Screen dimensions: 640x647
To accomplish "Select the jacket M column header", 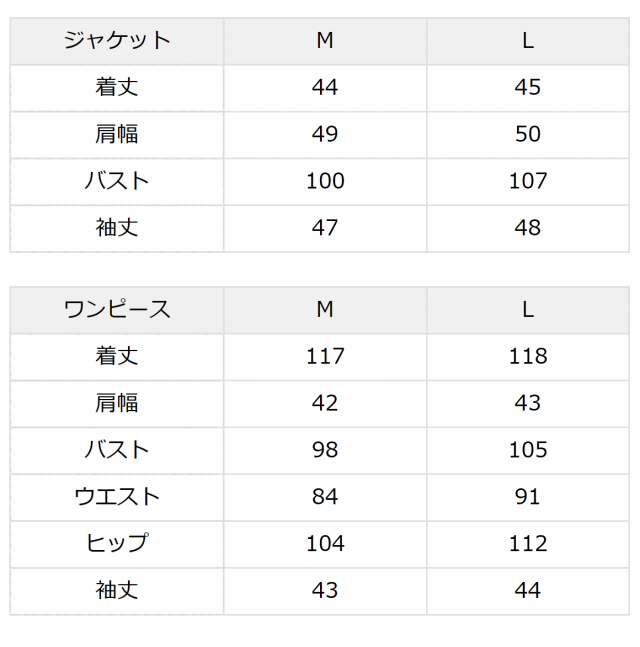I will point(325,41).
